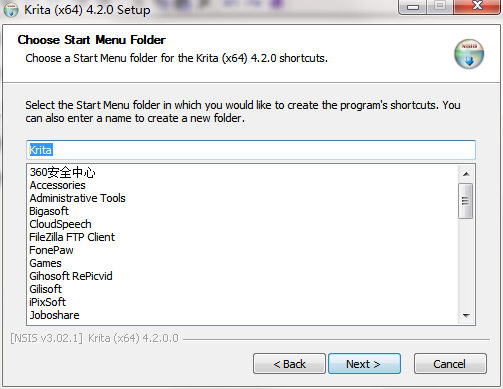Select the CloudSpeech folder entry
503x389 pixels.
60,224
